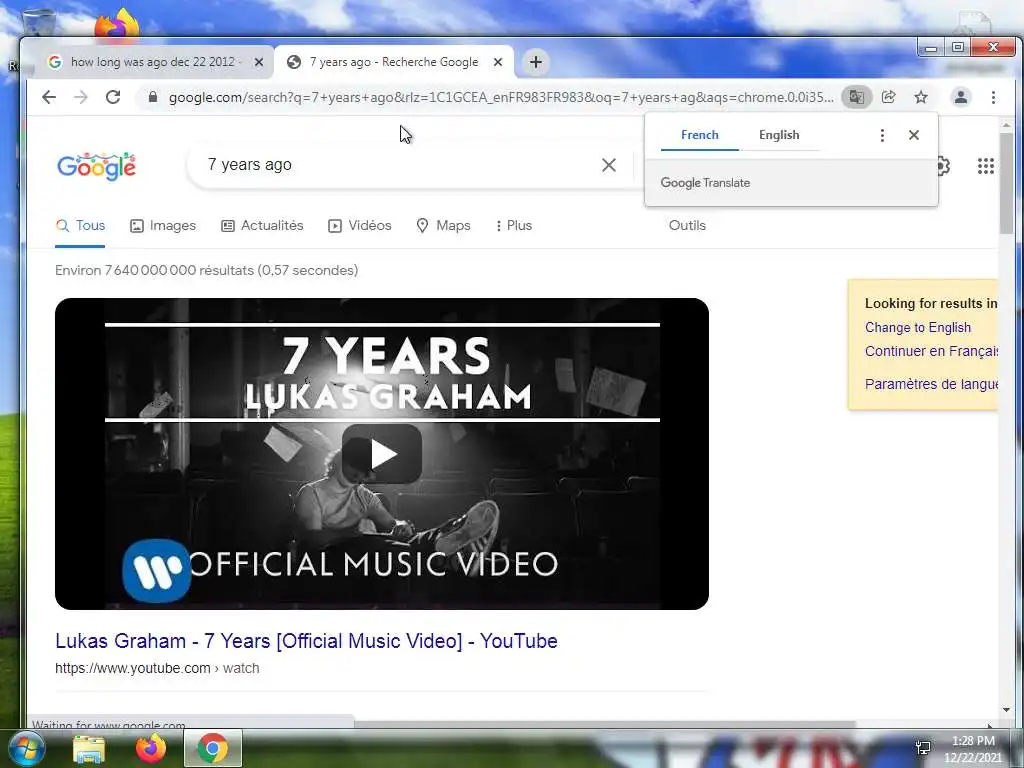The height and width of the screenshot is (768, 1024).
Task: Click the Recycle Bin desktop icon
Action: 38,22
